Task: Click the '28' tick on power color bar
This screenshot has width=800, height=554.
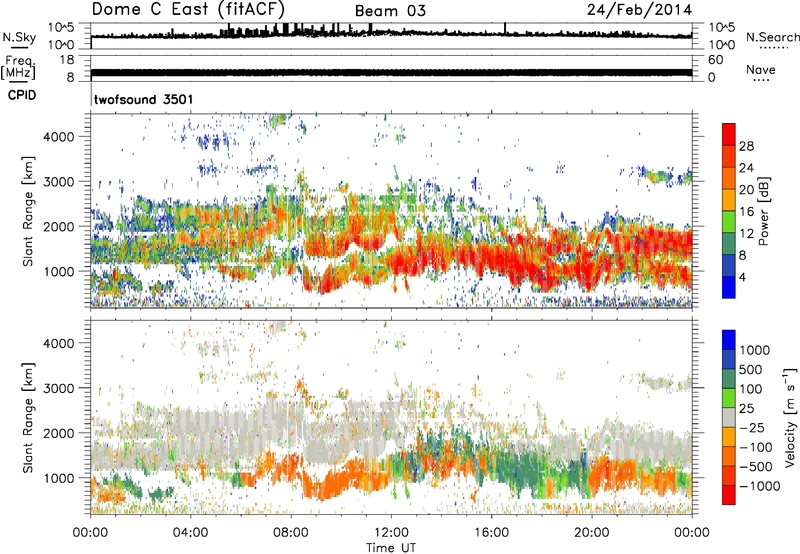Action: point(746,146)
